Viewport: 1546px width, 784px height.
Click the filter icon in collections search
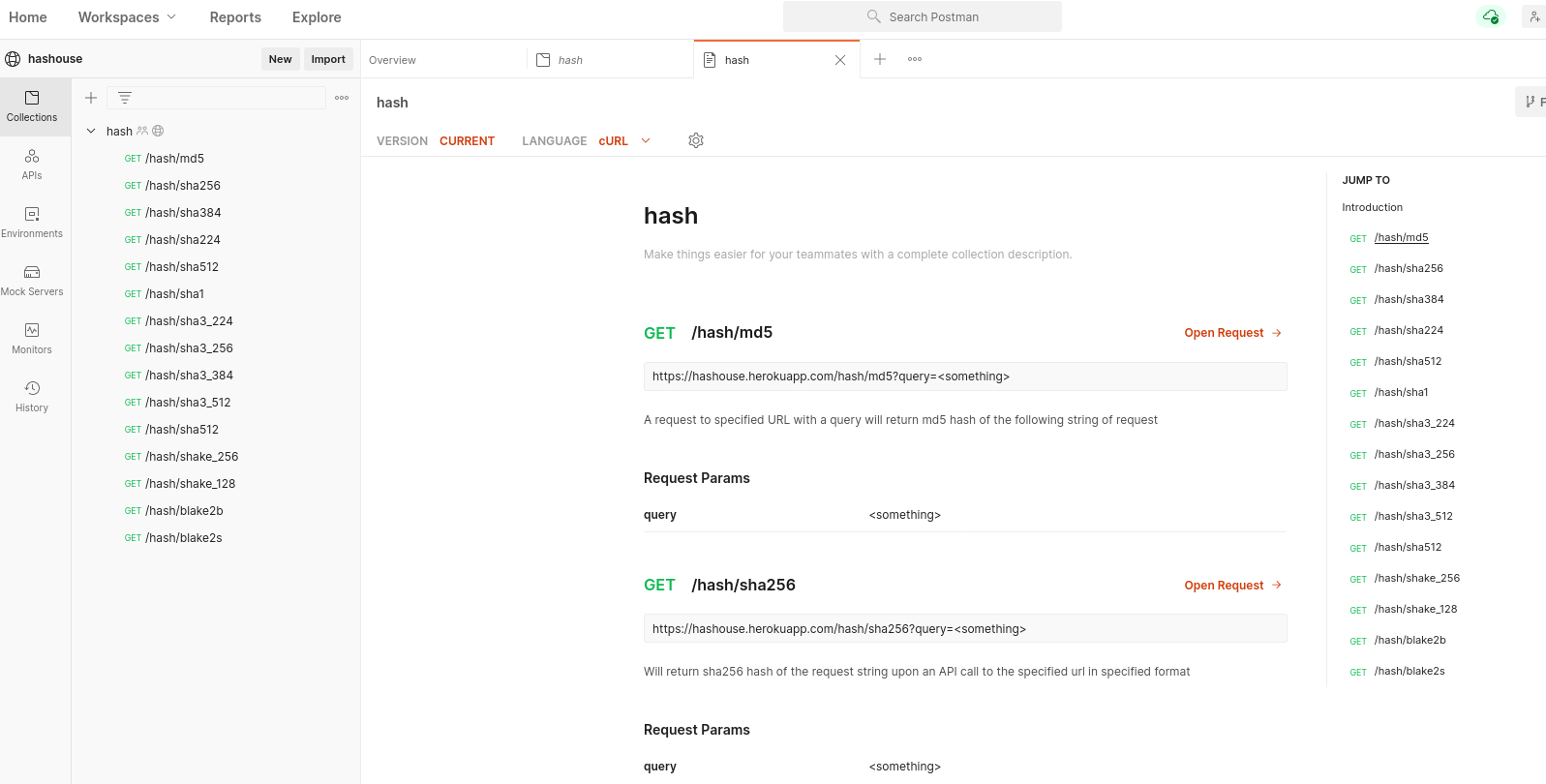[125, 98]
